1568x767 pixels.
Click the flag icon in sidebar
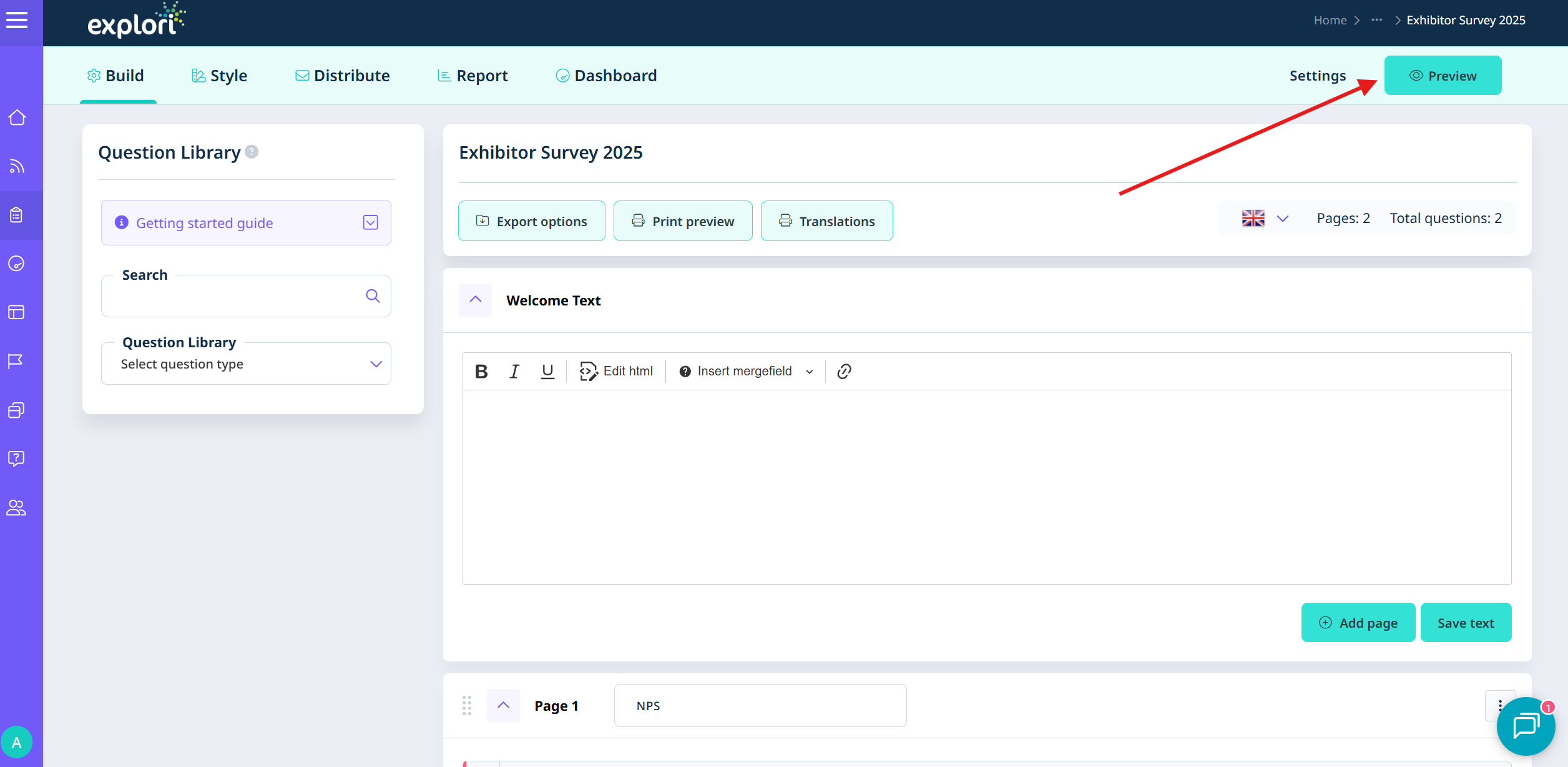(17, 361)
